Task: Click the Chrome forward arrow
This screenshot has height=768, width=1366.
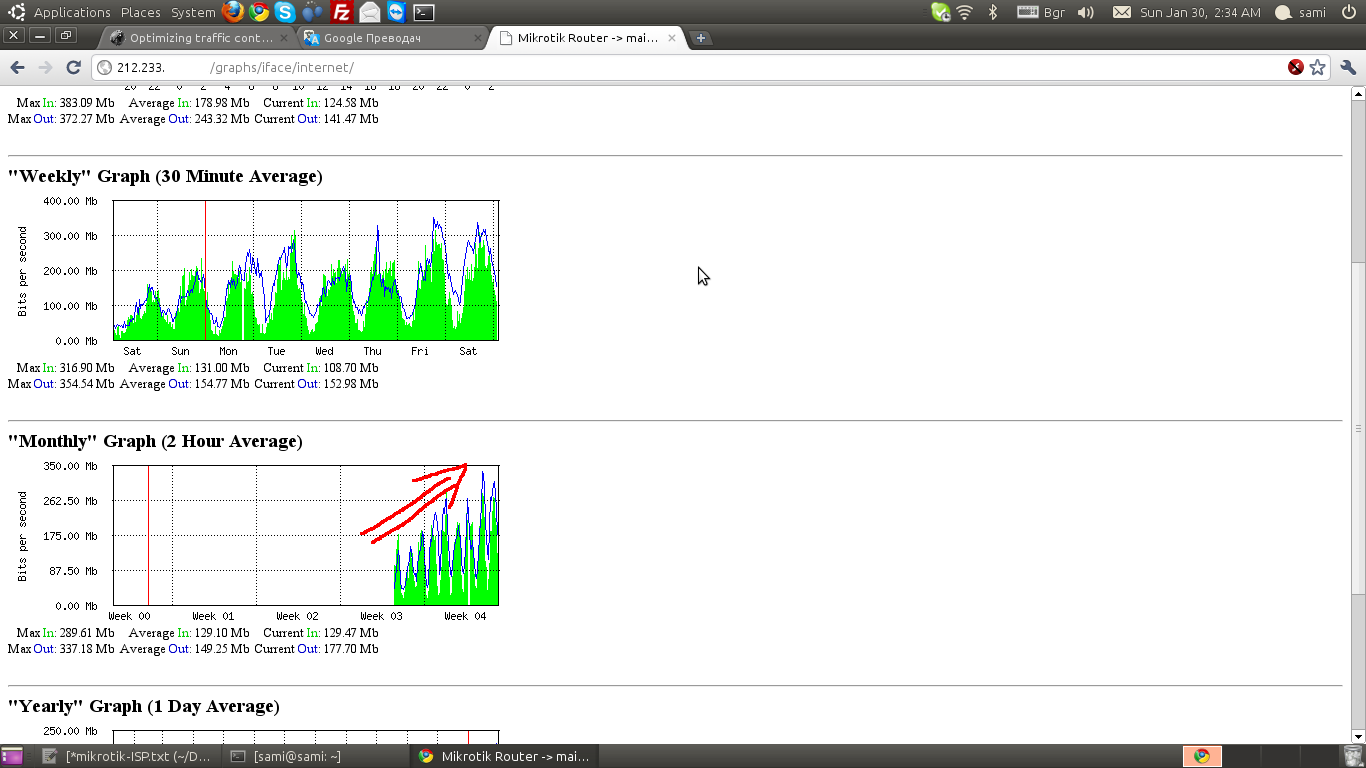Action: (x=45, y=67)
